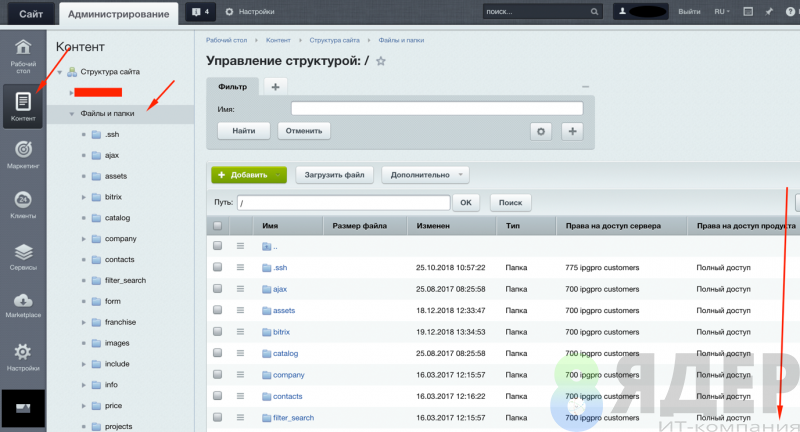Open row menu for bitrix folder
Image resolution: width=800 pixels, height=432 pixels.
[240, 332]
